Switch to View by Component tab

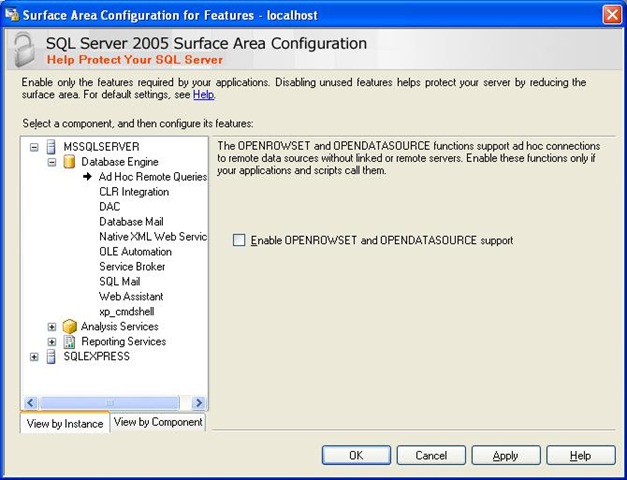tap(158, 422)
